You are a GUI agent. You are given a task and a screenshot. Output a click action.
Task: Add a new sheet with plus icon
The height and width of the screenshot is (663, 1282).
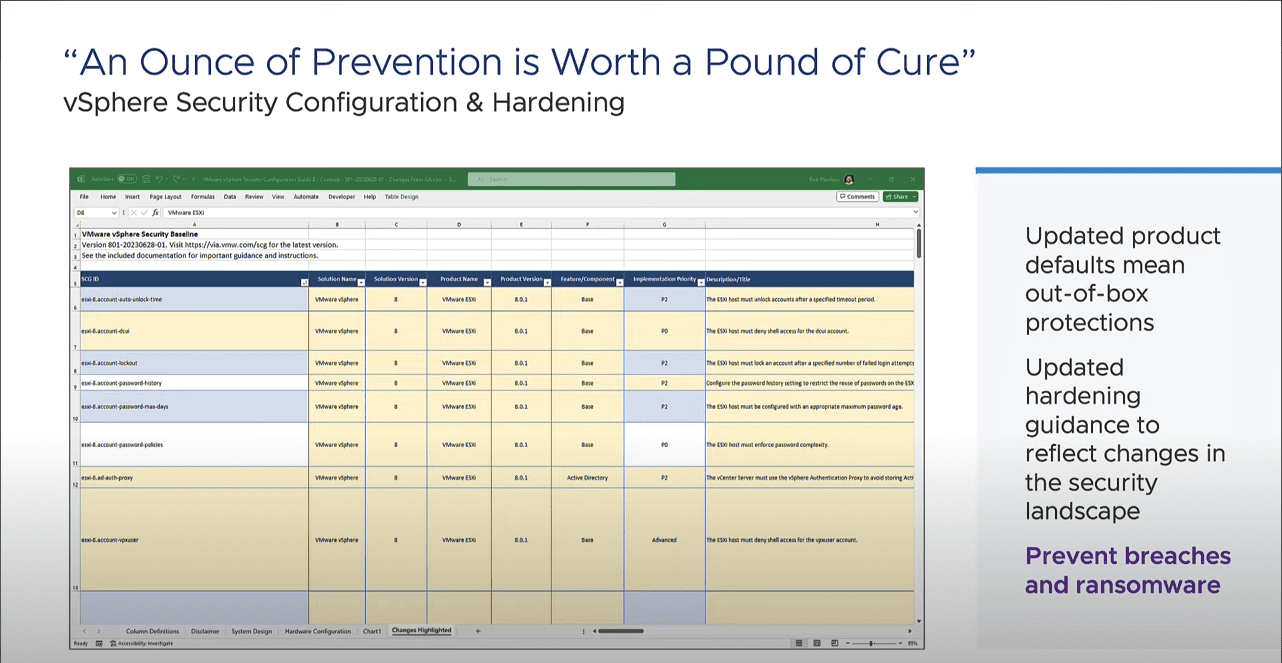[x=477, y=631]
